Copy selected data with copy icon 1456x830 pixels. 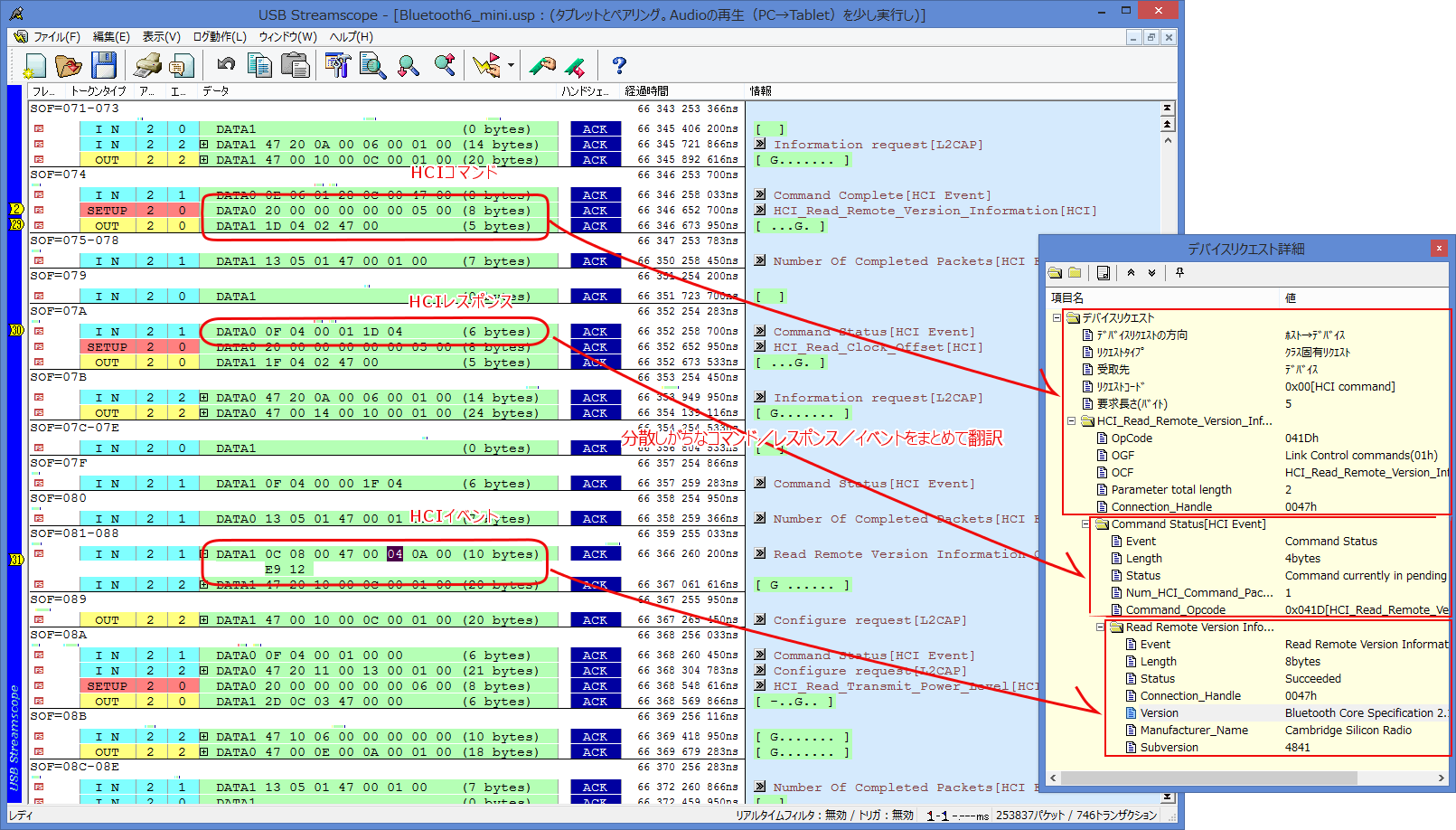[260, 66]
